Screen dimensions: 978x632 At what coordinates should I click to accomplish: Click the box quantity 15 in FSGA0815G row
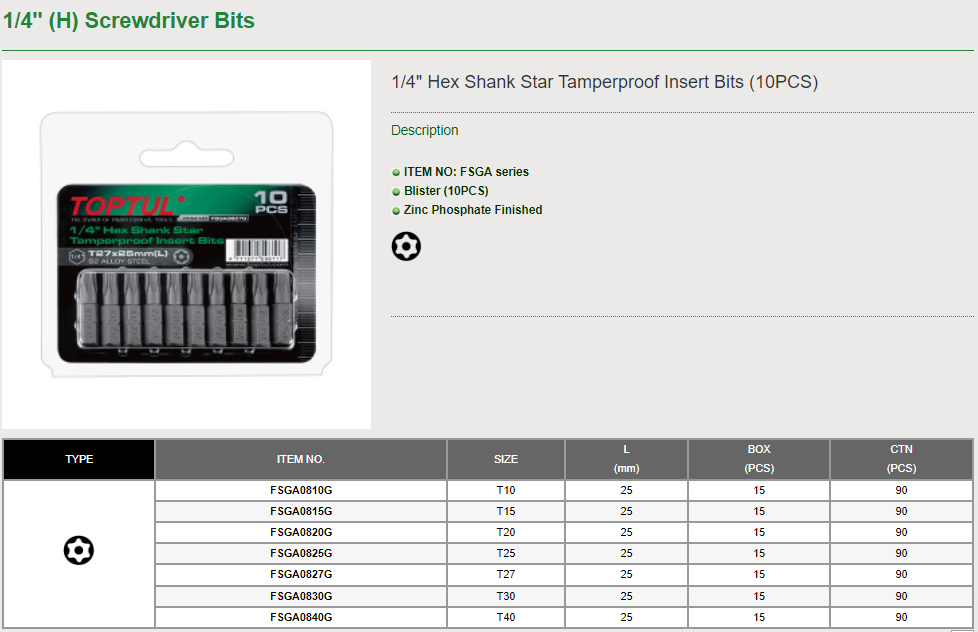coord(759,511)
